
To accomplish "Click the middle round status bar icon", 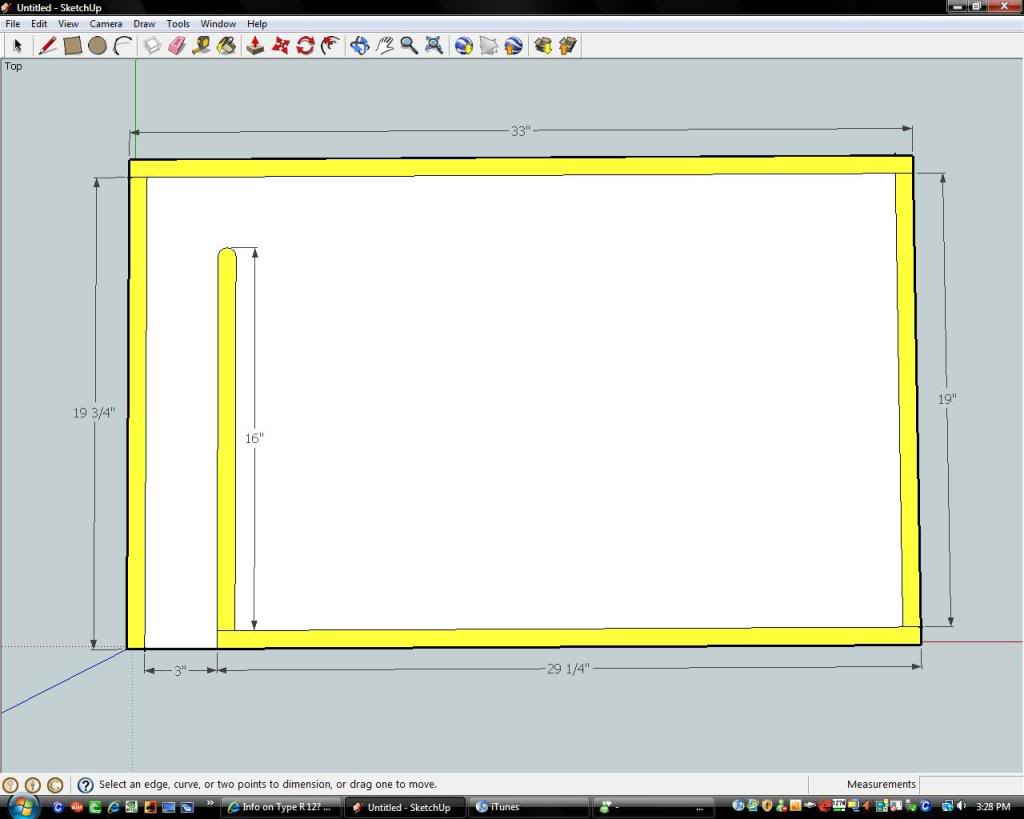I will (33, 784).
